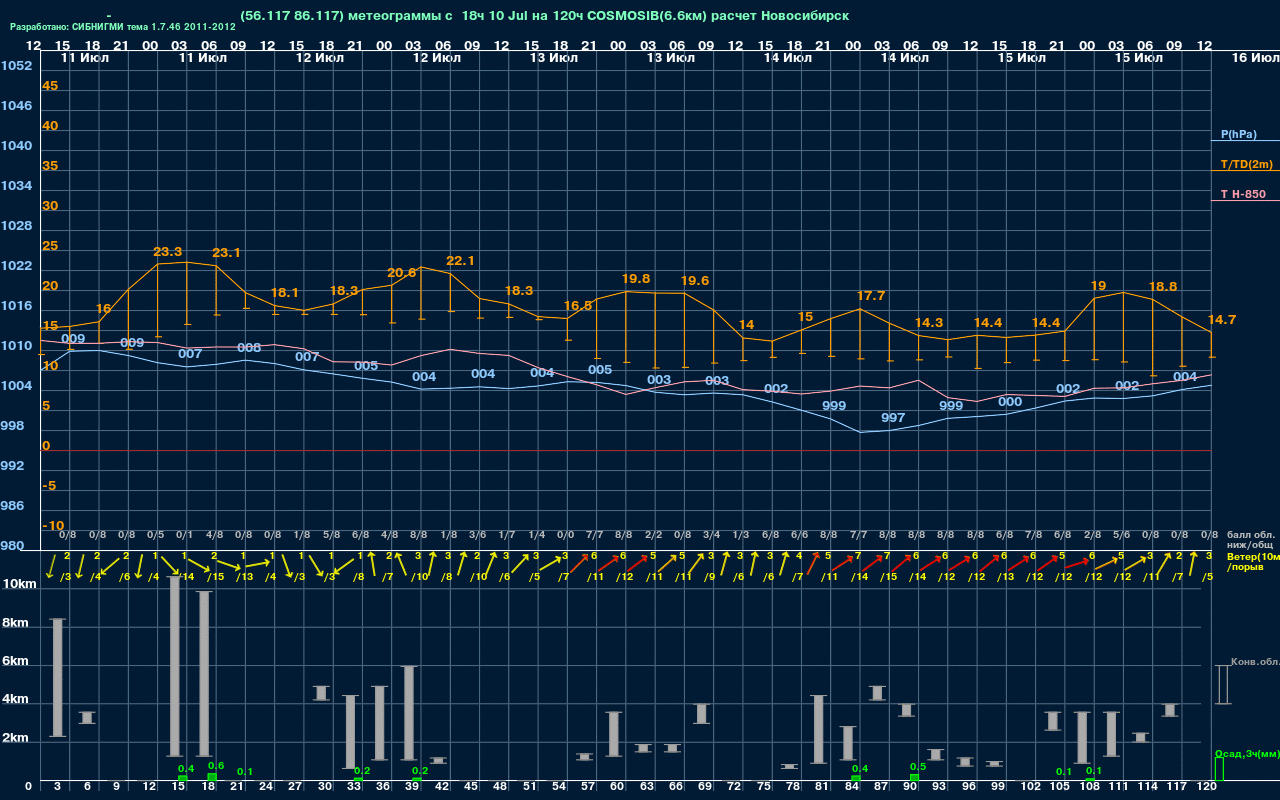Click the 2/2 cloud cover value
This screenshot has width=1280, height=800.
[x=653, y=535]
